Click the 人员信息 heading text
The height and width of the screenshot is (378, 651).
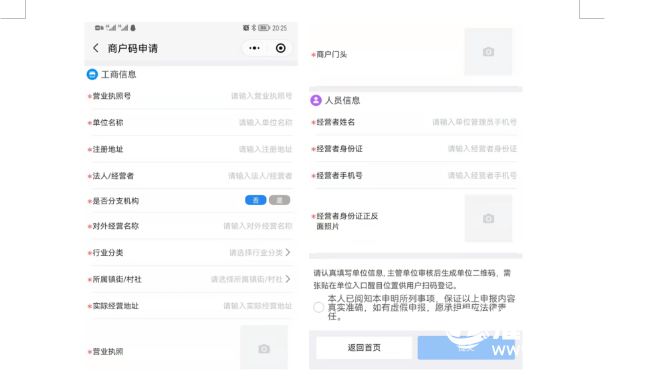343,100
